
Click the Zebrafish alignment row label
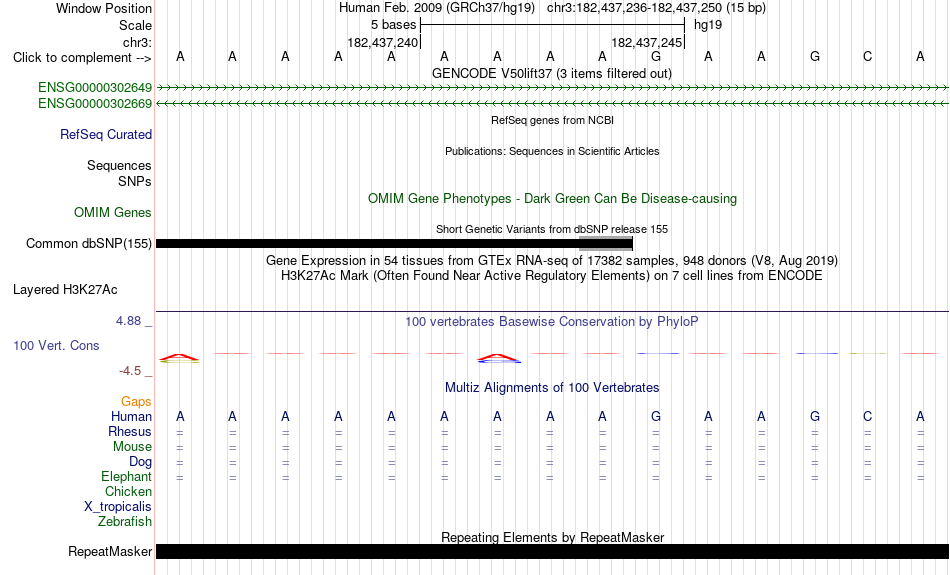pyautogui.click(x=125, y=521)
